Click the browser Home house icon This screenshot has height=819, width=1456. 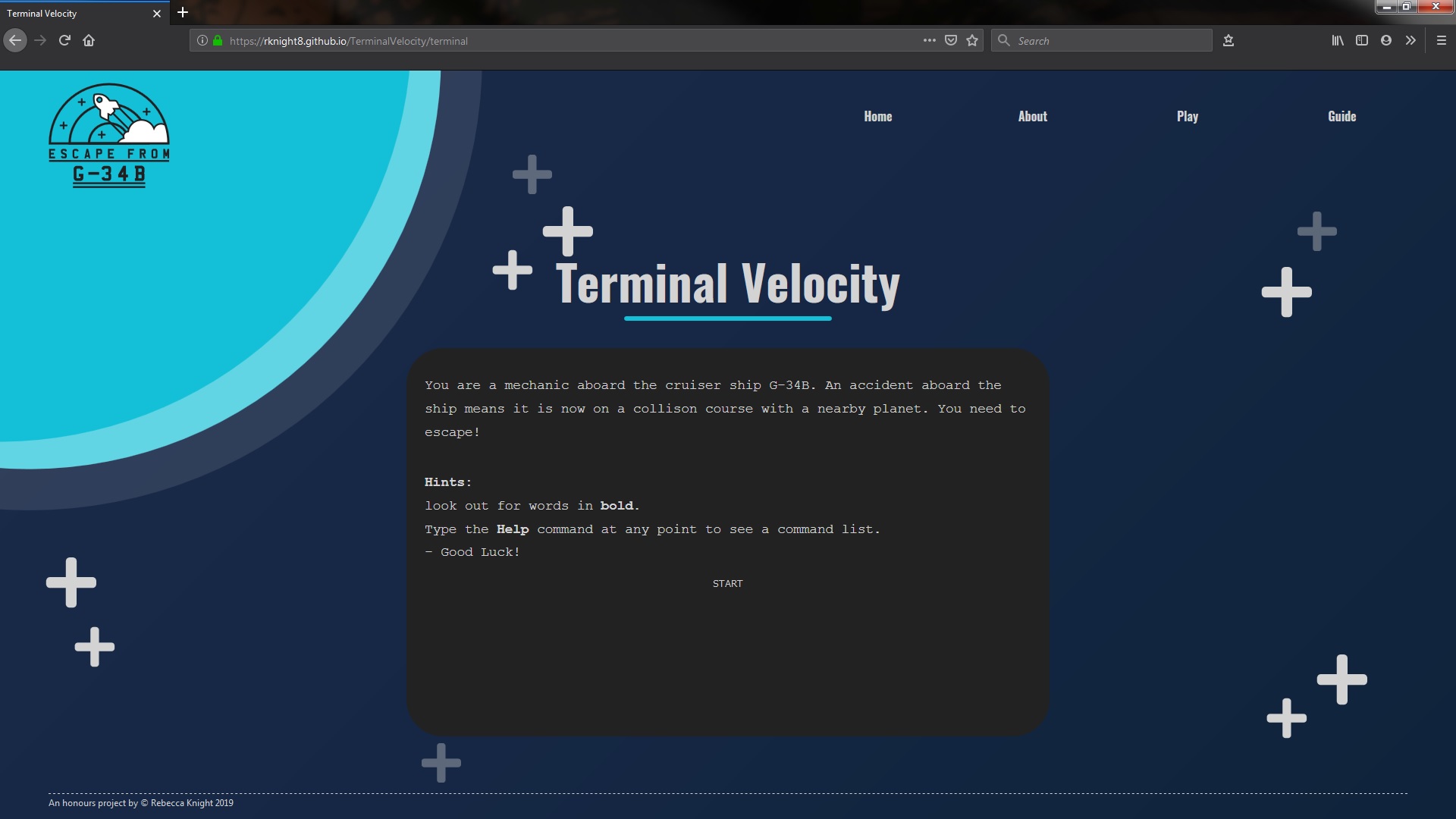(x=89, y=40)
